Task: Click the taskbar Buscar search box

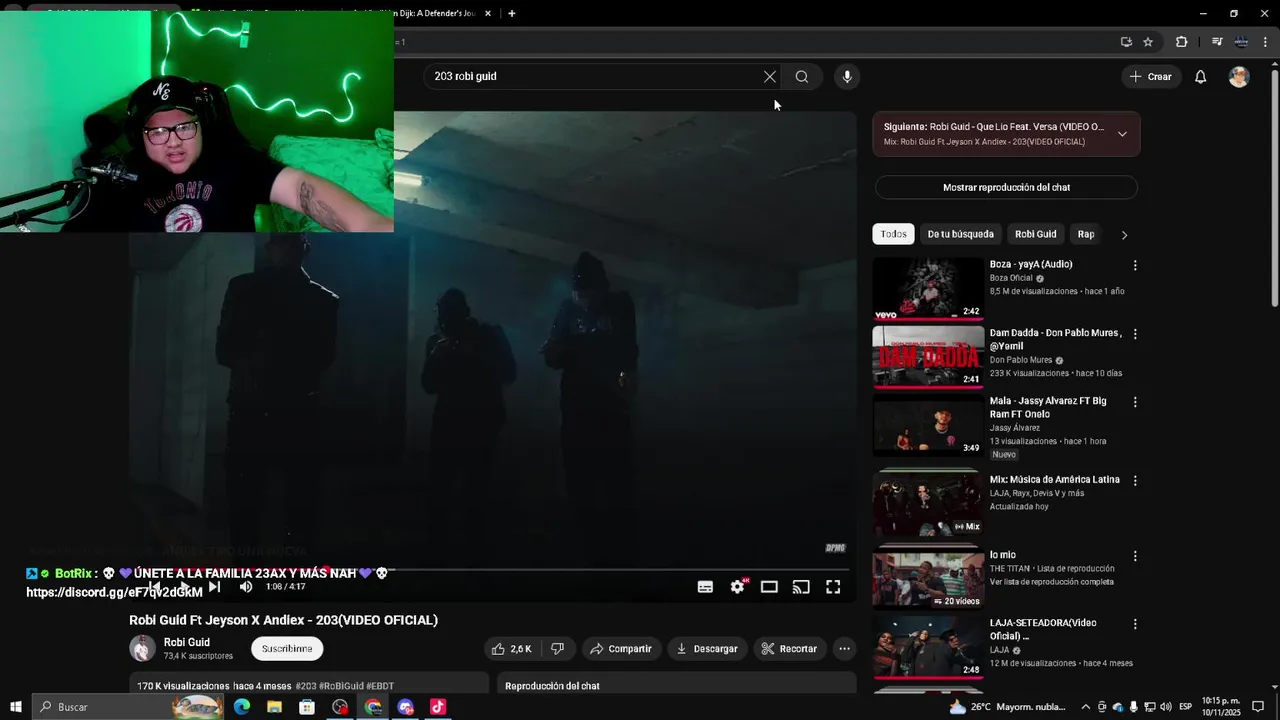Action: (128, 707)
